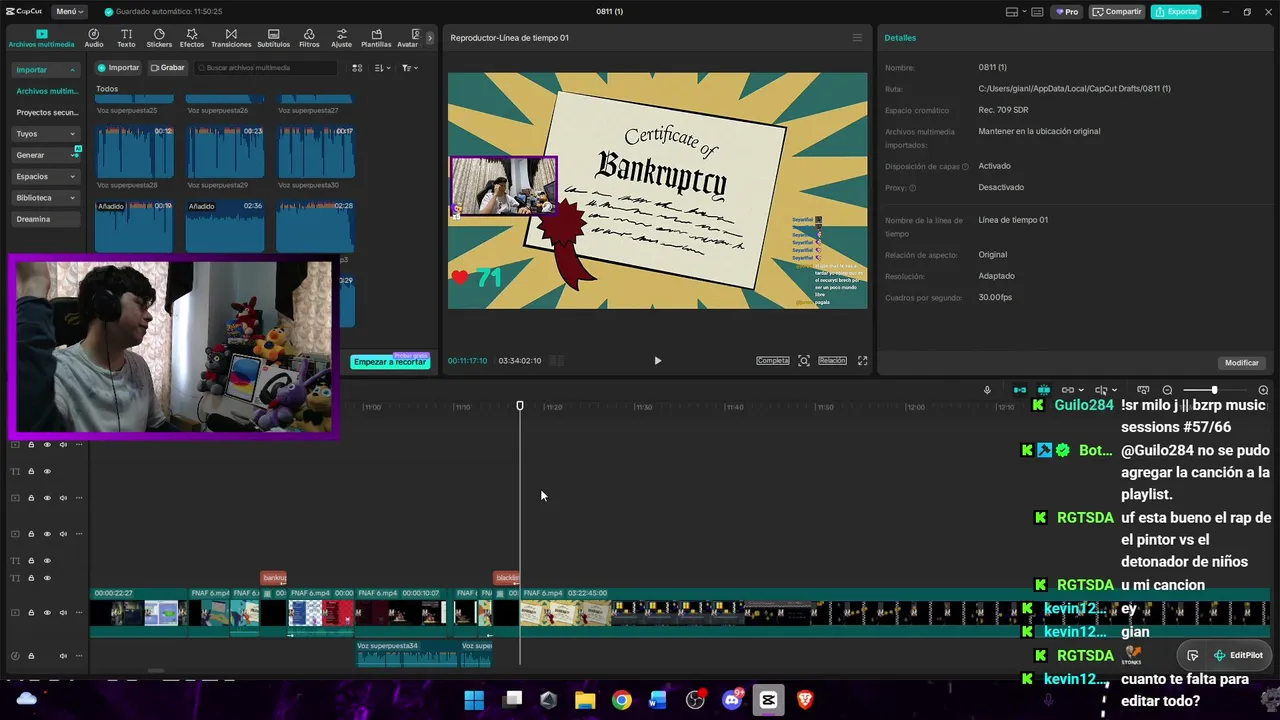Select the Detalles tab
Screen dimensions: 1280x720
coord(900,38)
